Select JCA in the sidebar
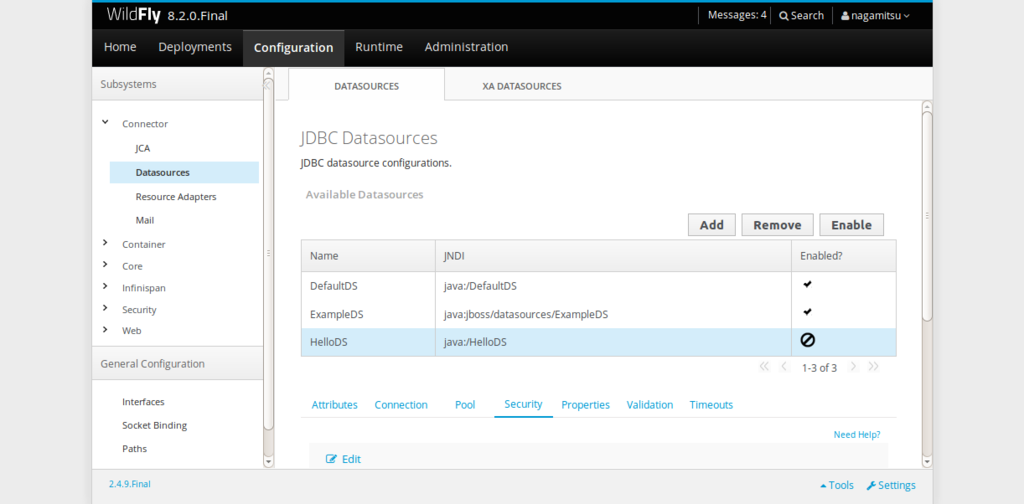The image size is (1024, 504). pos(143,148)
